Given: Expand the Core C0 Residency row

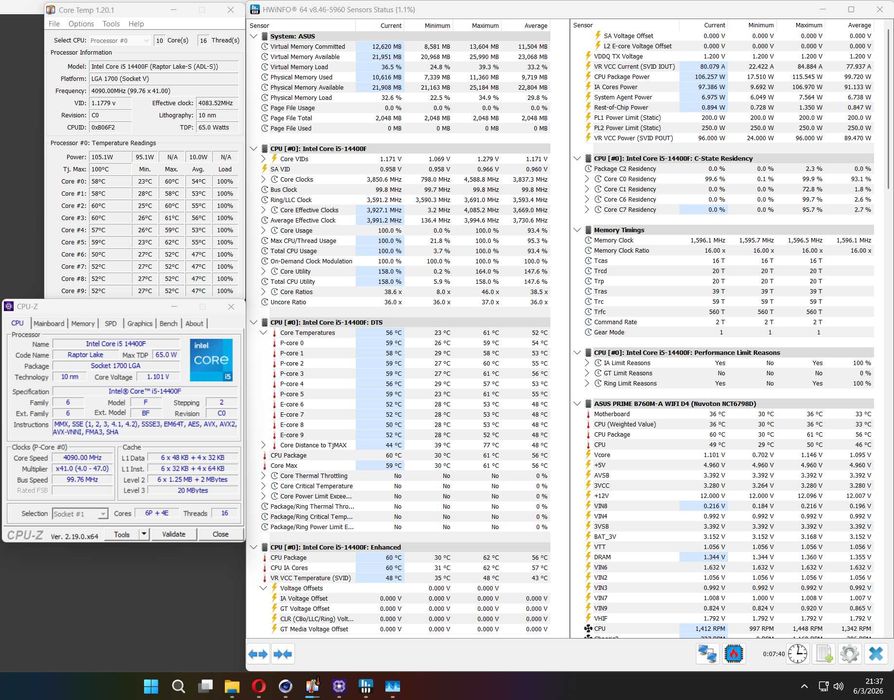Looking at the screenshot, I should 587,179.
